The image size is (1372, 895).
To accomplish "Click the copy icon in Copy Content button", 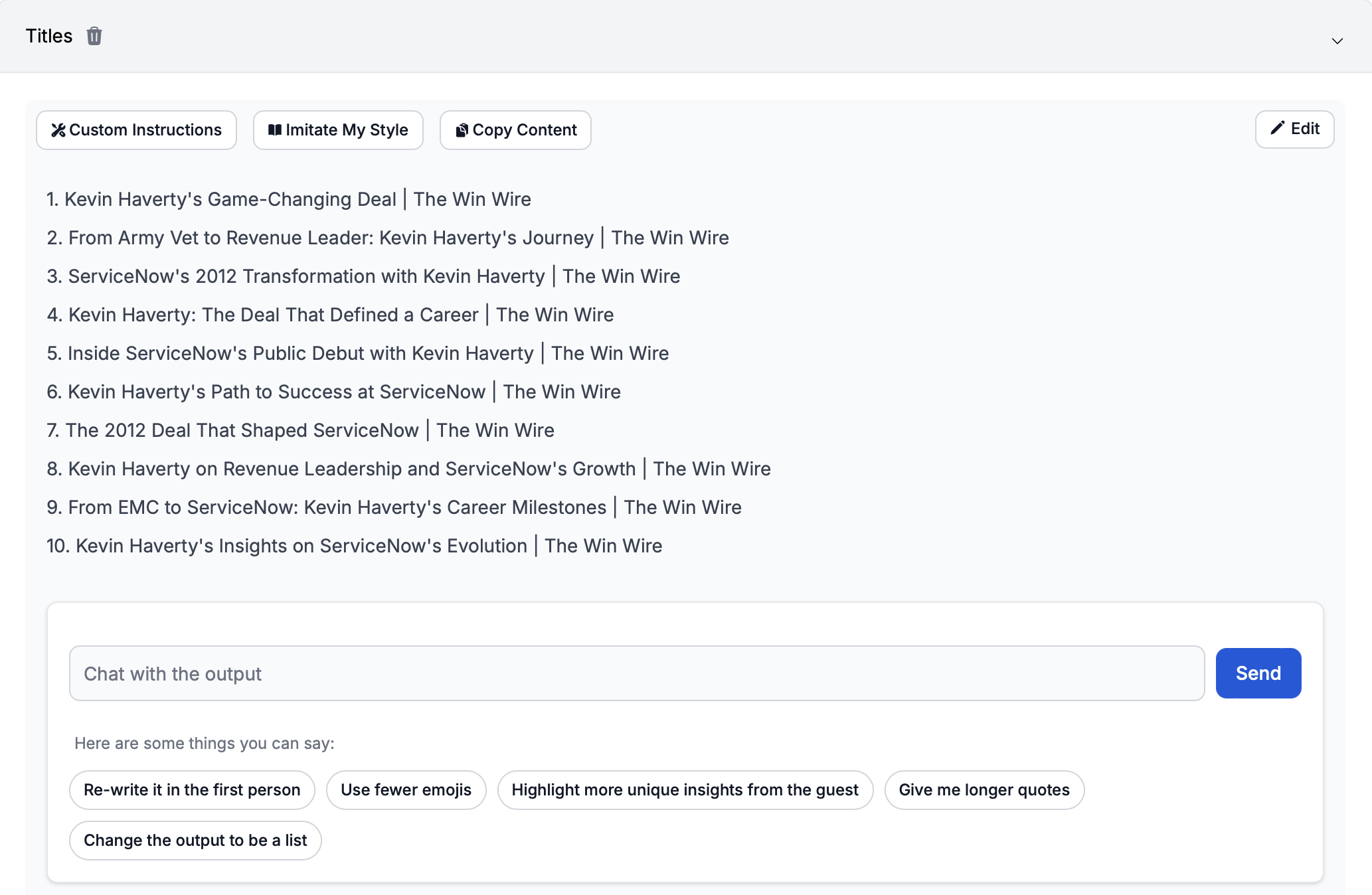I will [x=461, y=129].
